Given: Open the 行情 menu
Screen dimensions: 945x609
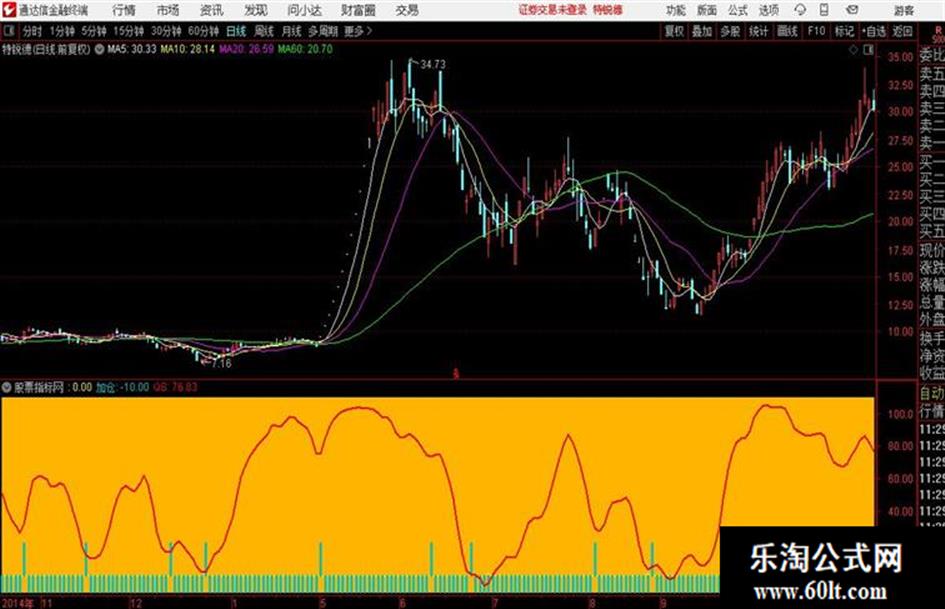Looking at the screenshot, I should coord(124,10).
